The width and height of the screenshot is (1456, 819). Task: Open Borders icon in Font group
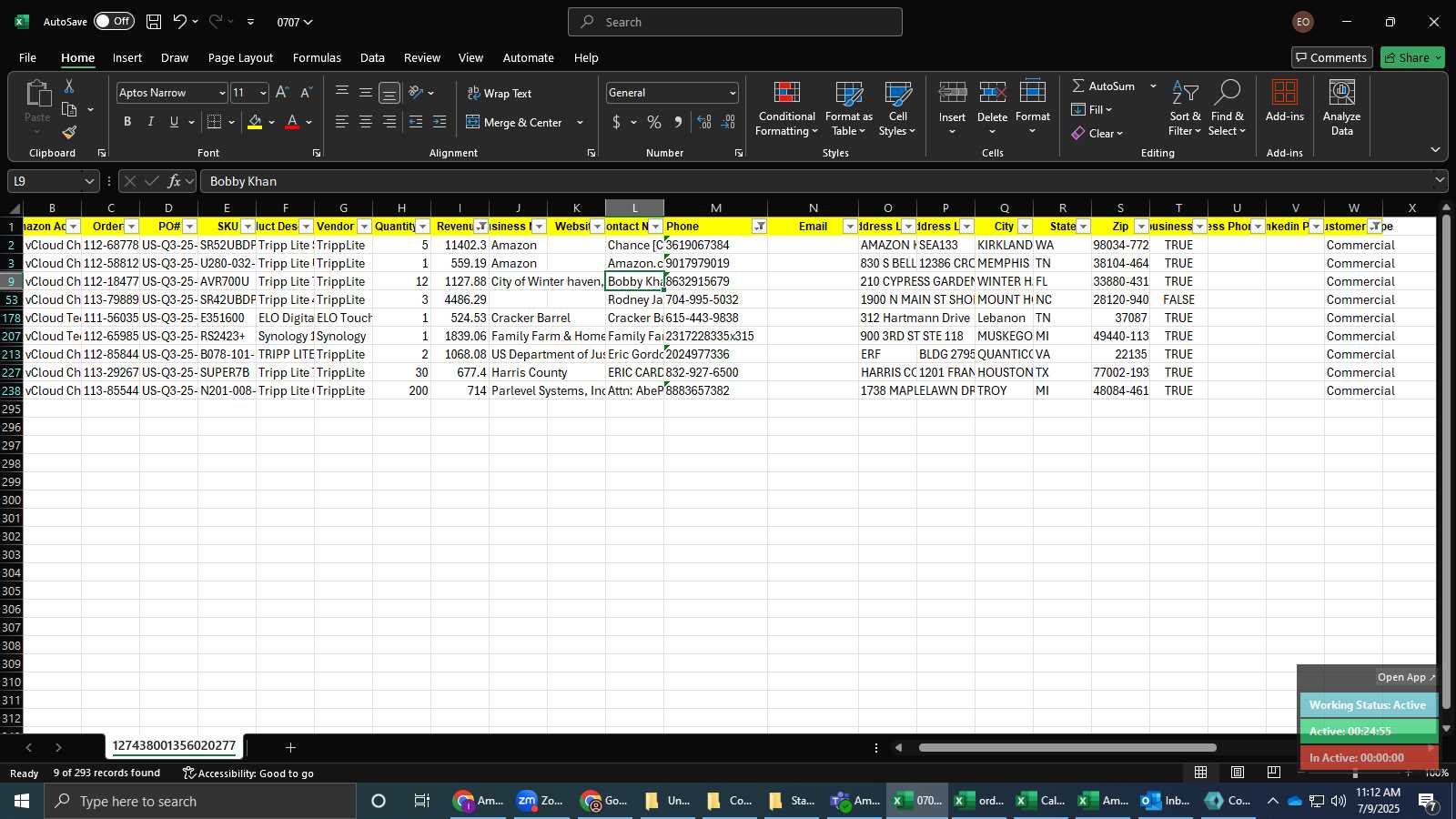coord(215,122)
